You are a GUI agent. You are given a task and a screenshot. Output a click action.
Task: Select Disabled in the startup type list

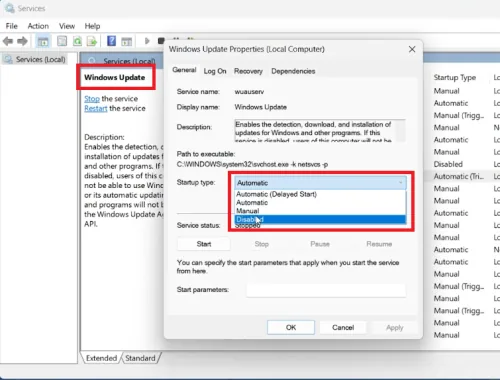click(320, 219)
